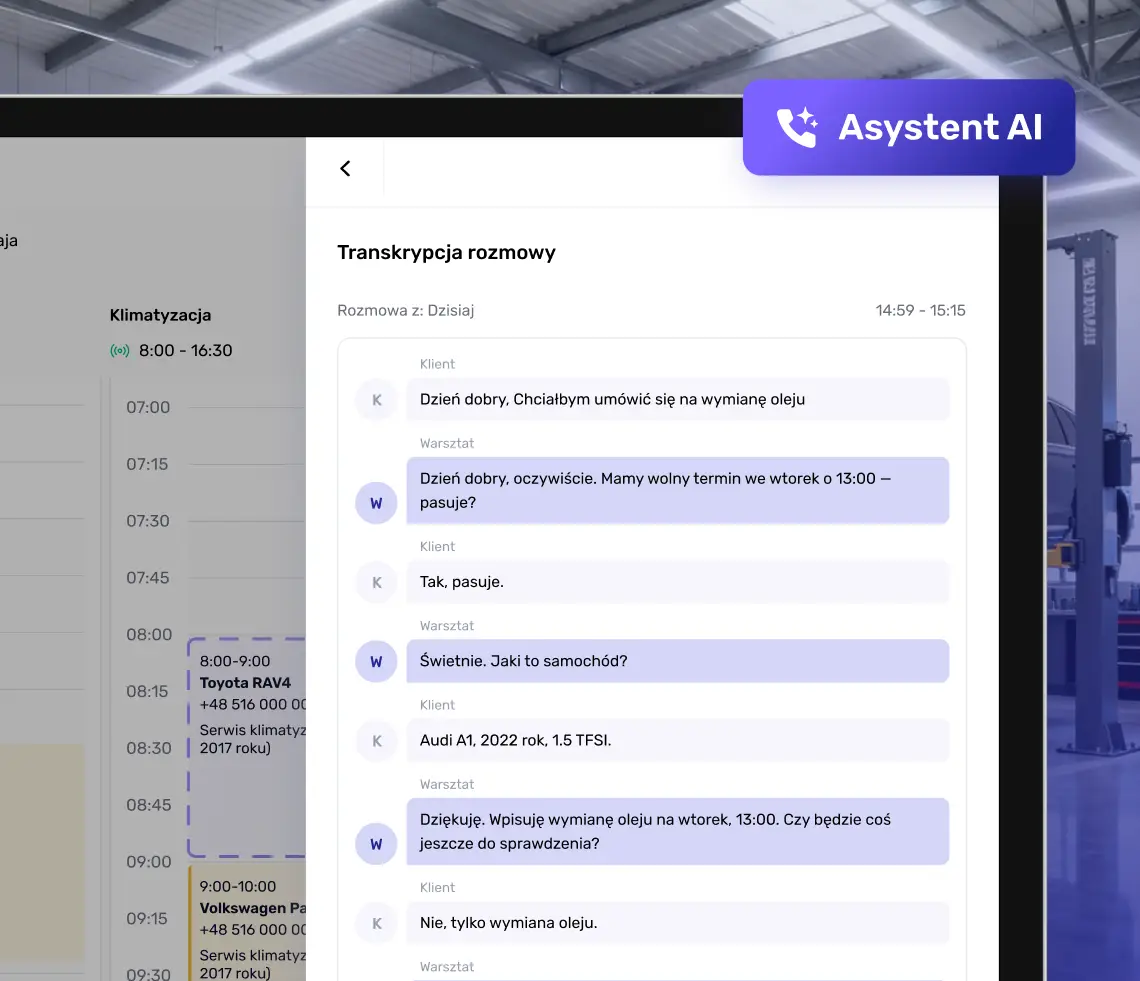Screen dimensions: 1140x981
Task: Click the 14:59 - 15:15 call duration label
Action: click(x=921, y=310)
